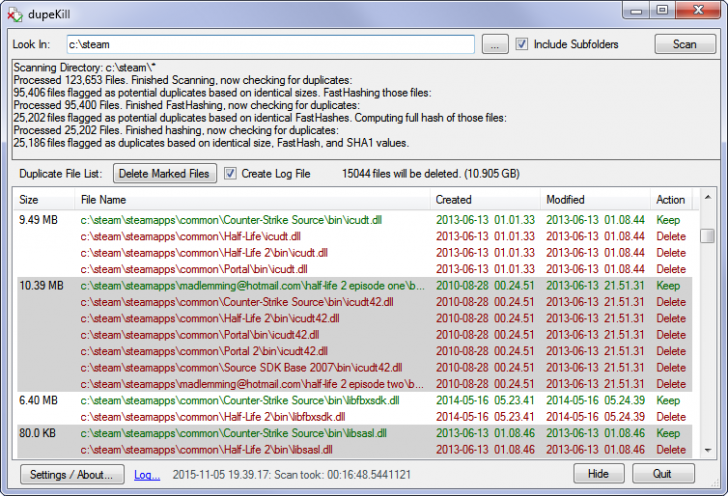Image resolution: width=728 pixels, height=496 pixels.
Task: Click the Look In path field
Action: click(271, 44)
